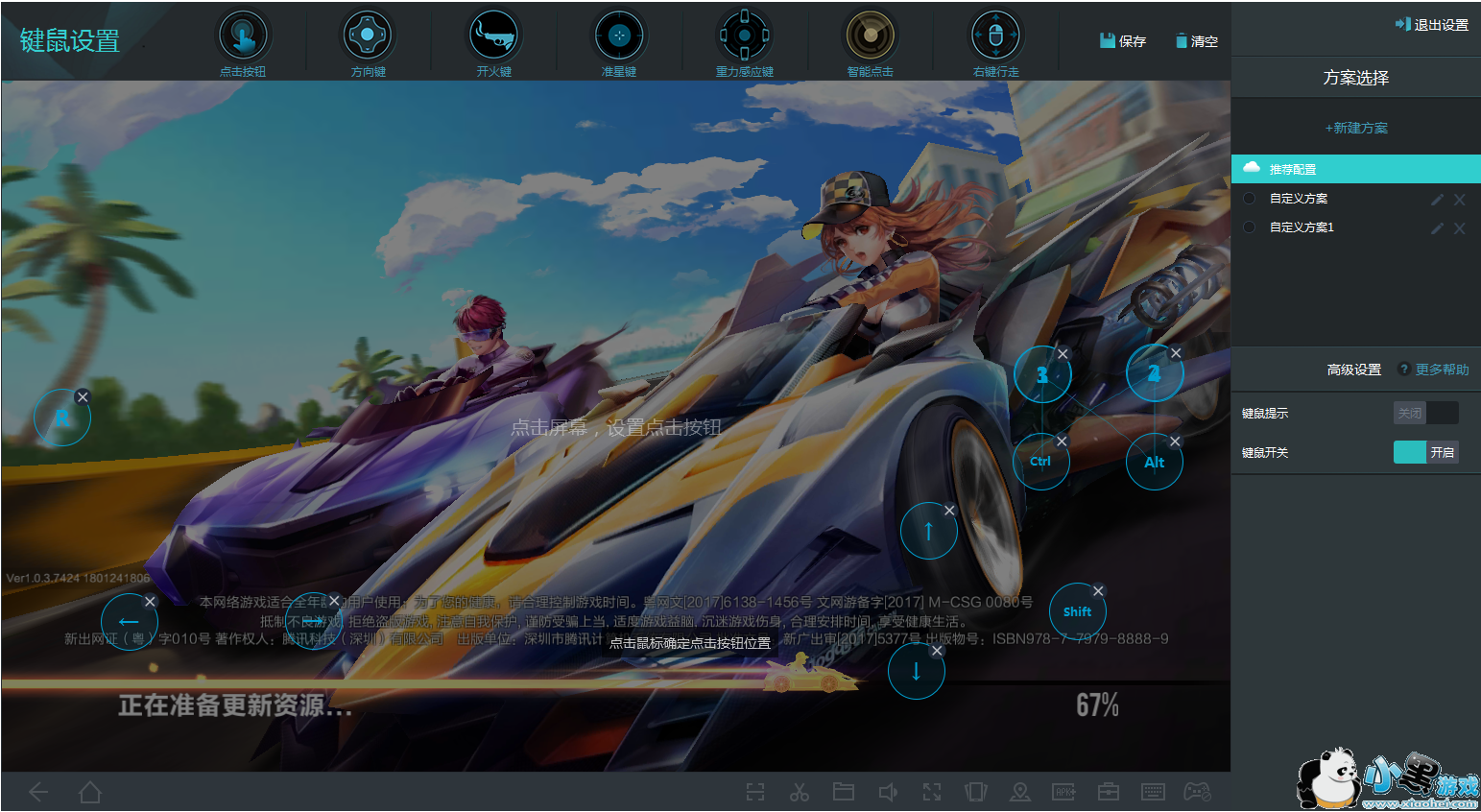Select the 点击按钮 click-button tool
The height and width of the screenshot is (812, 1481).
coord(243,43)
